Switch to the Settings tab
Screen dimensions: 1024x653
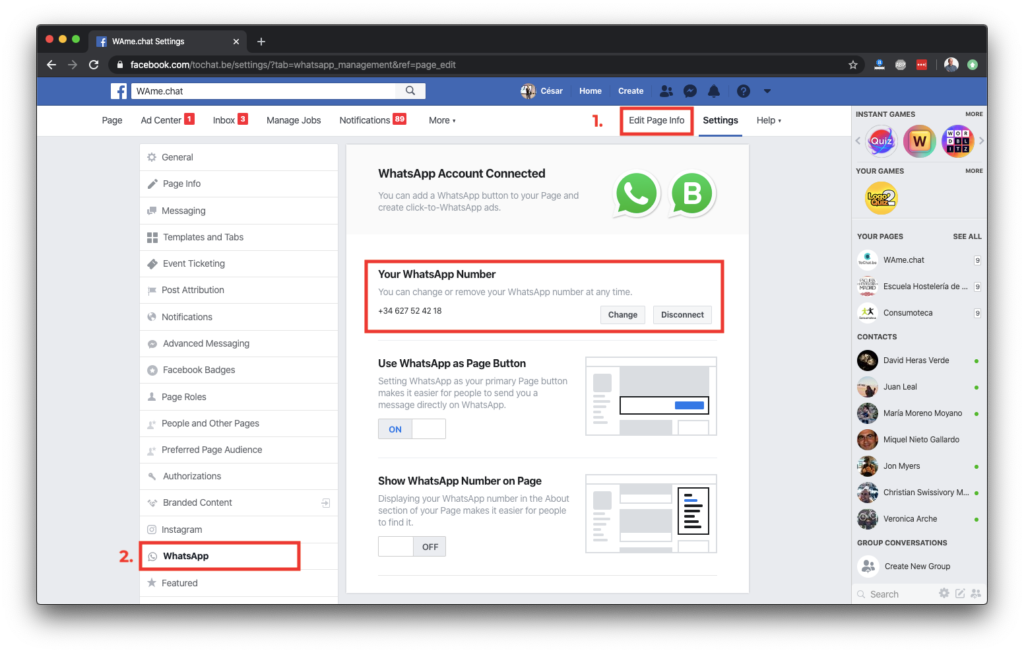tap(720, 120)
